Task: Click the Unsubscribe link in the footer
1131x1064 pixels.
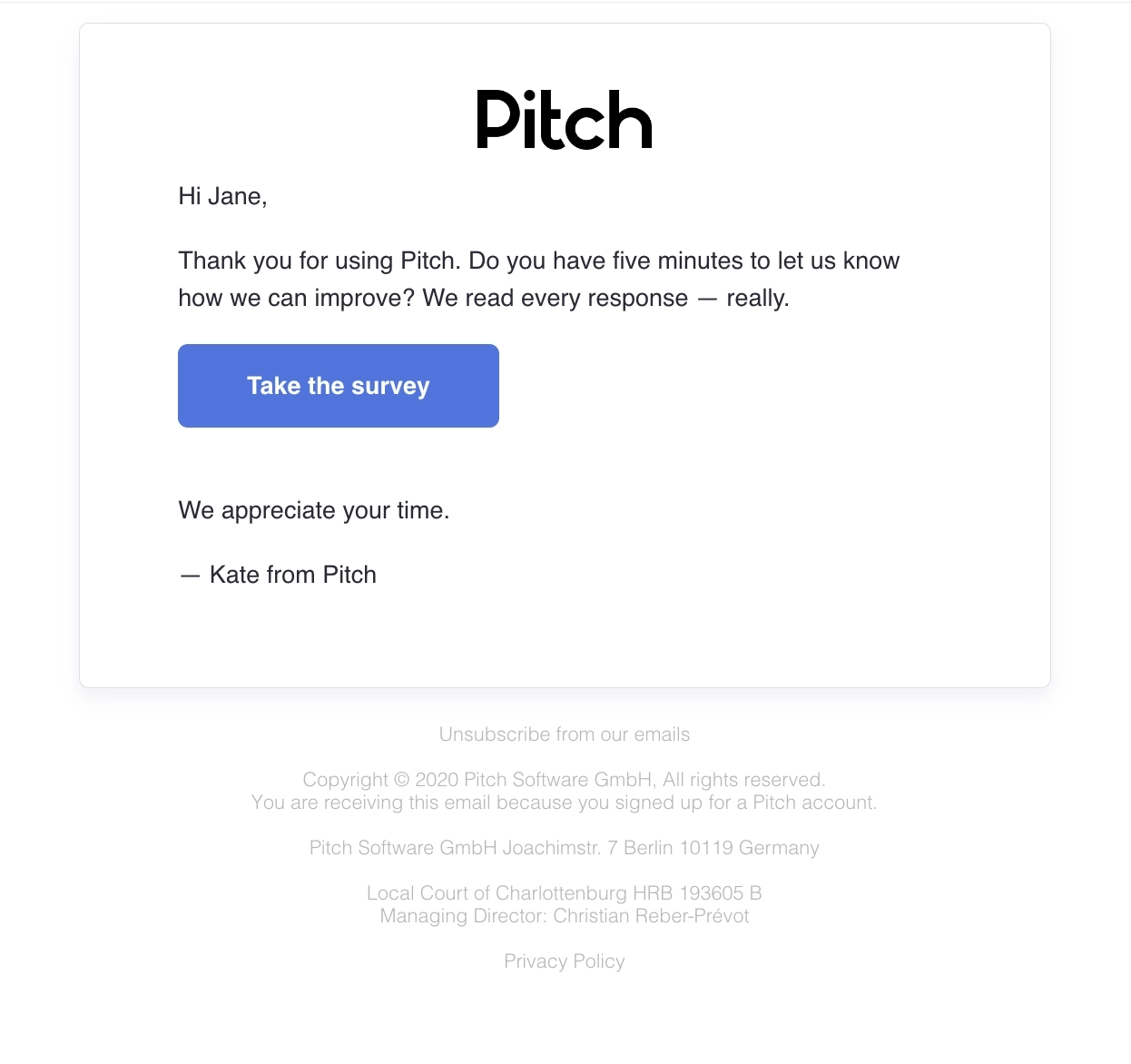Action: point(564,734)
